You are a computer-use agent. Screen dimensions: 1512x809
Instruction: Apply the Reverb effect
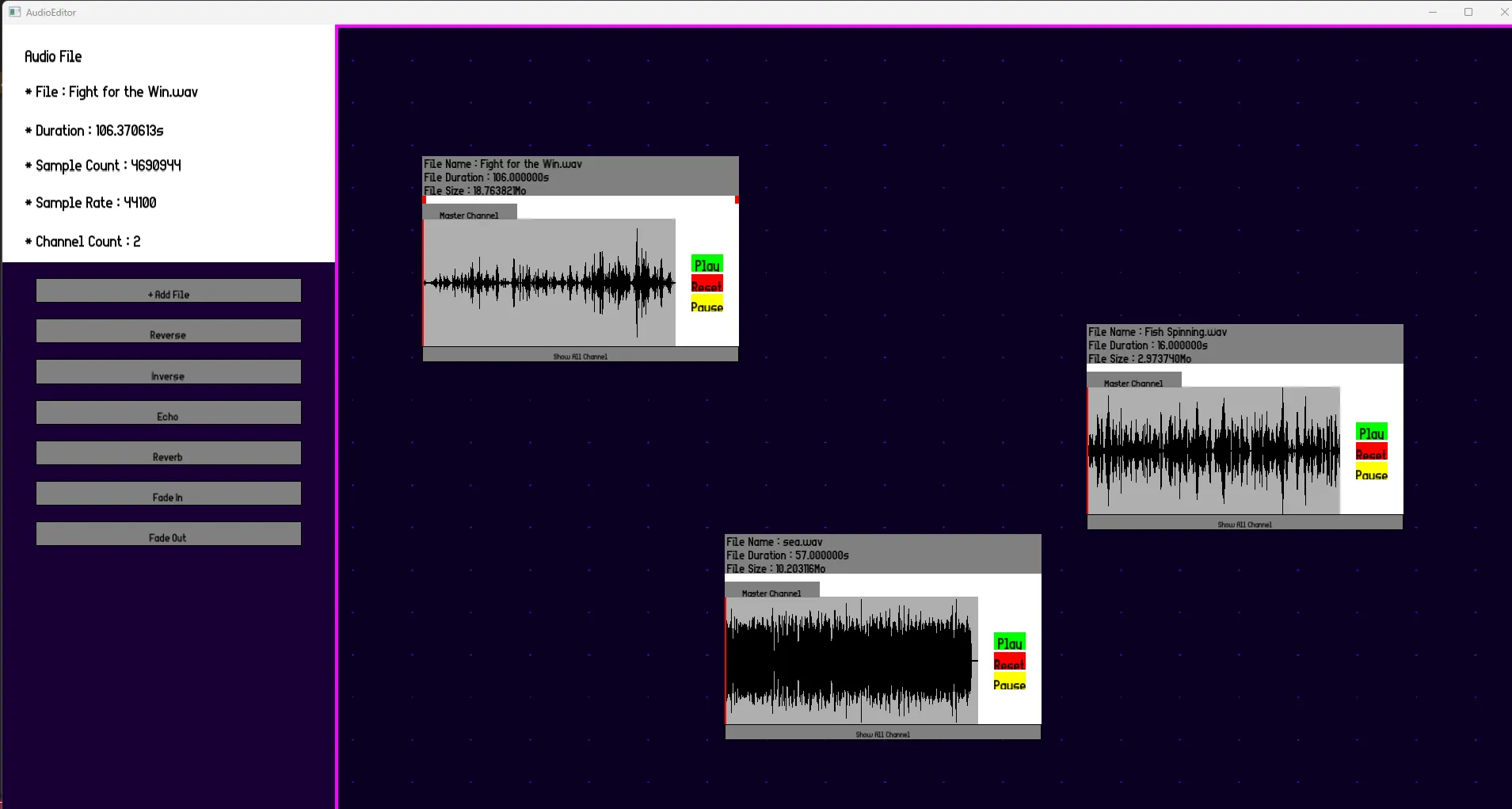[168, 453]
